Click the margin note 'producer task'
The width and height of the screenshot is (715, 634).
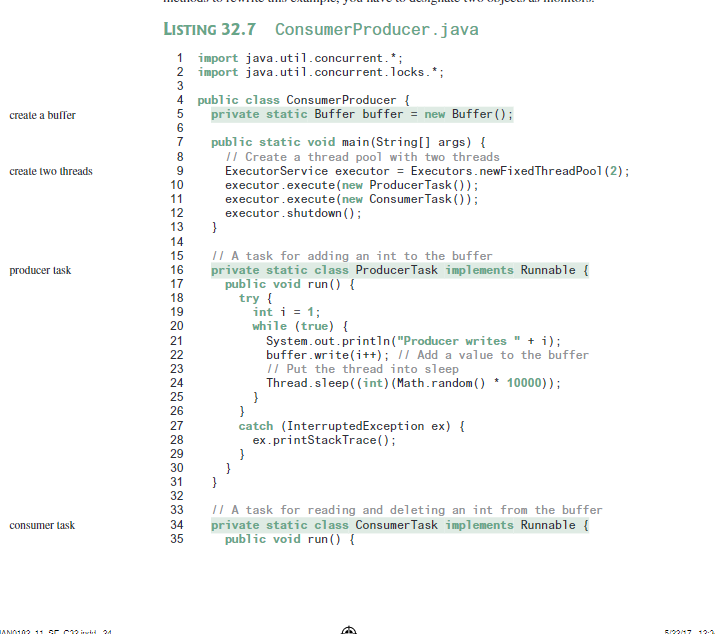point(40,270)
